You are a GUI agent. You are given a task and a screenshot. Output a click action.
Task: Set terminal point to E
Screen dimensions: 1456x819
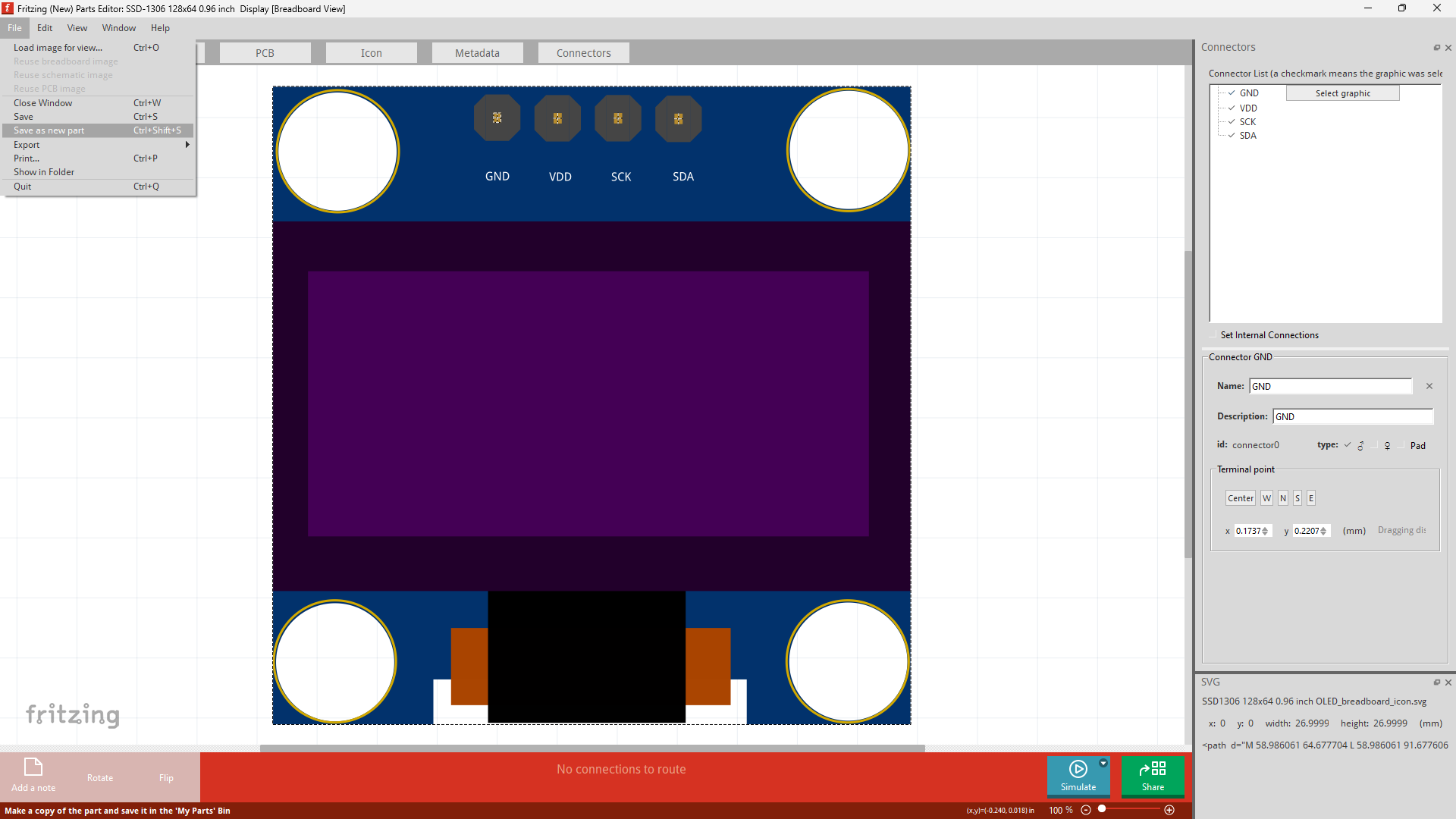click(x=1311, y=498)
